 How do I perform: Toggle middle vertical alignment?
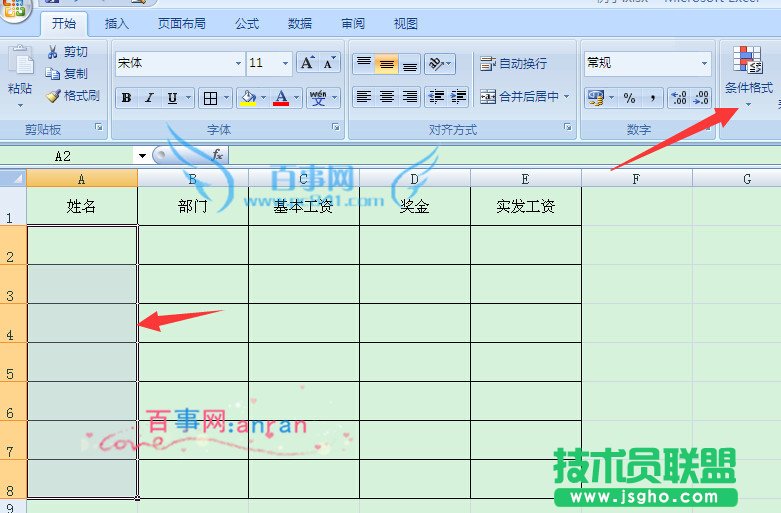click(387, 64)
